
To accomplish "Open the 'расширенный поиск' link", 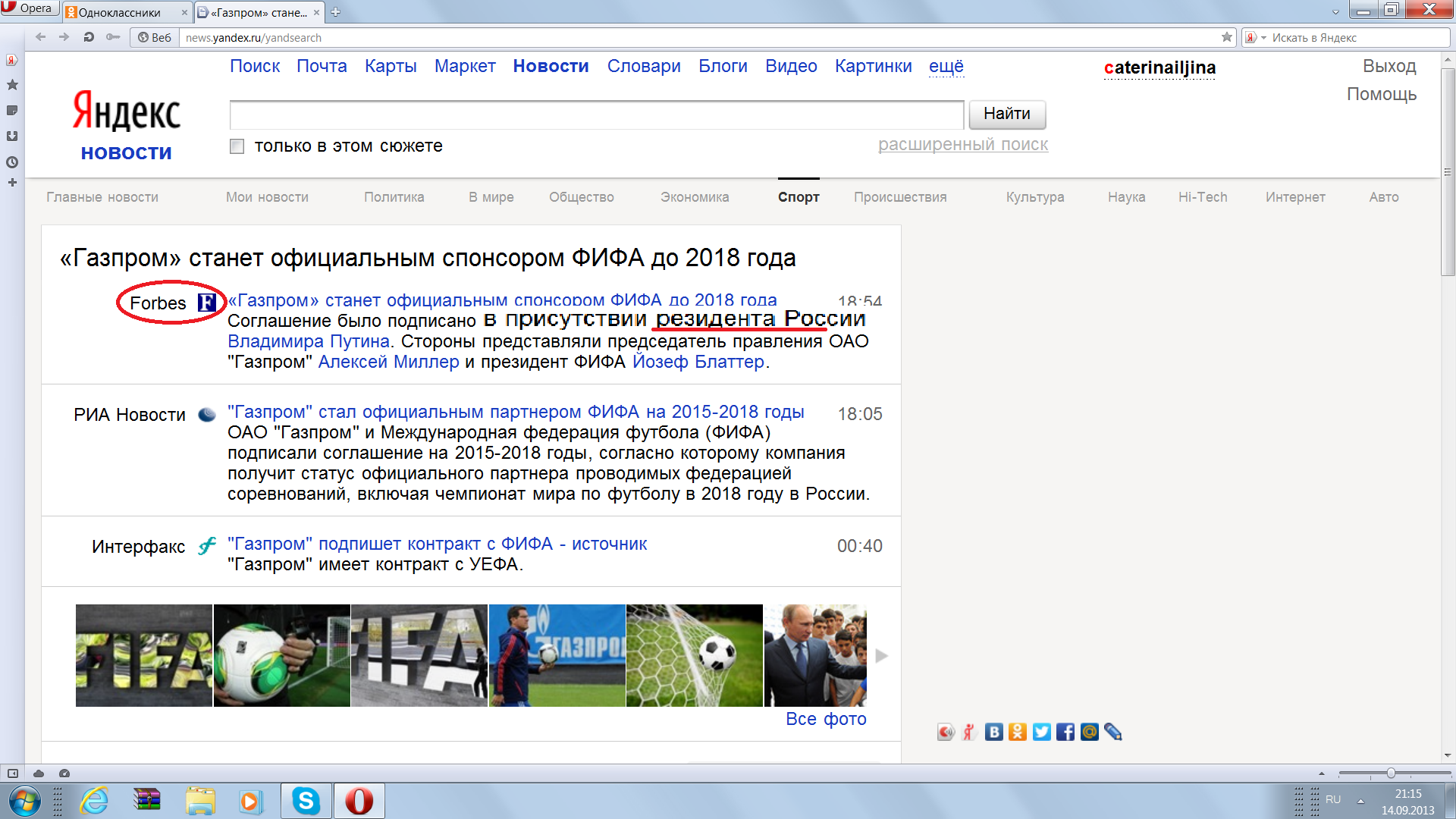I will tap(963, 145).
